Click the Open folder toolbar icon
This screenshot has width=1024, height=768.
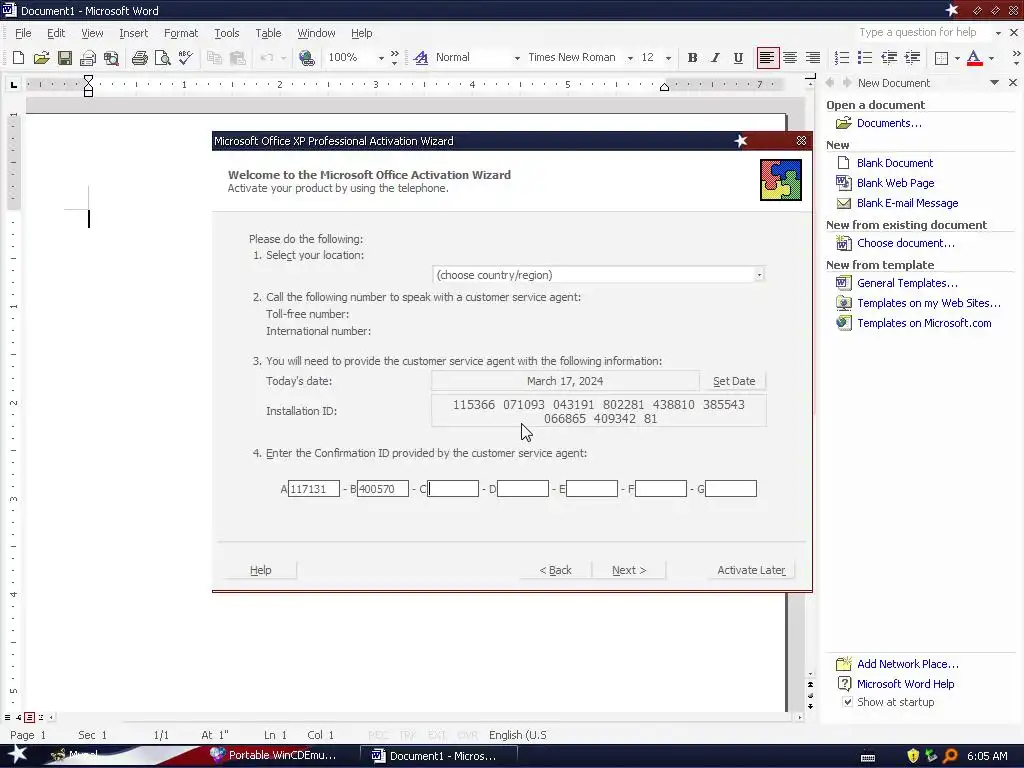coord(41,58)
